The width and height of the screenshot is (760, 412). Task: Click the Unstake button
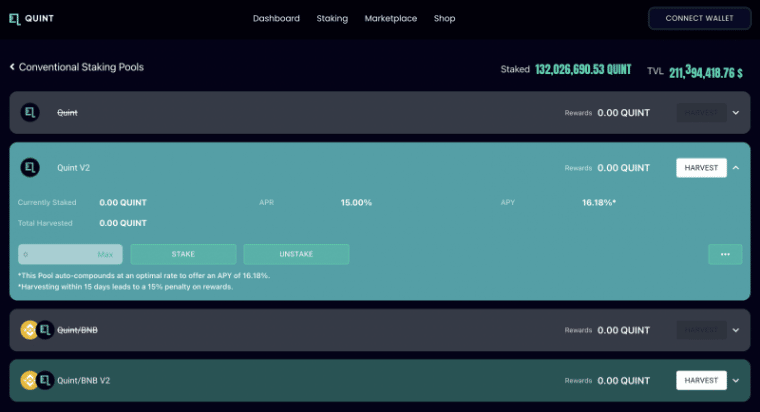coord(296,254)
